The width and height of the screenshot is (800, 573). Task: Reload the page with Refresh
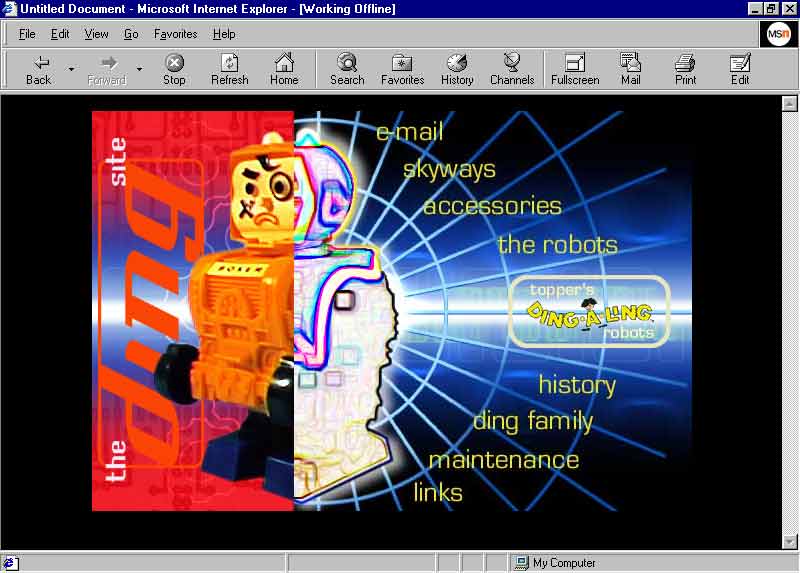[x=230, y=70]
